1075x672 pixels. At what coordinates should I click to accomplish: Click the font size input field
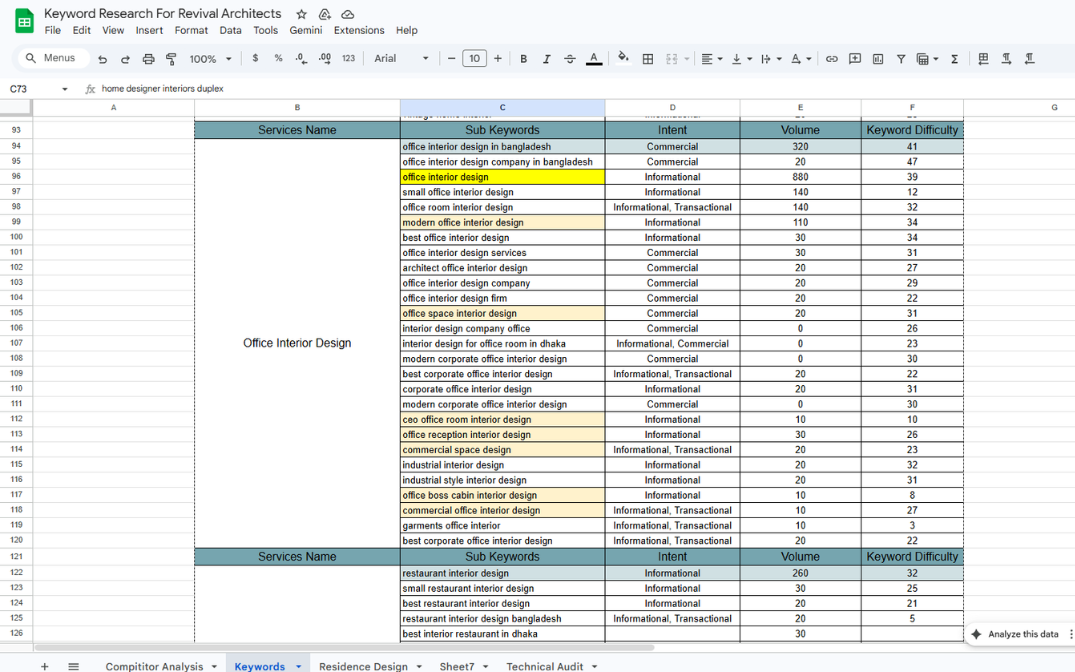pyautogui.click(x=474, y=59)
